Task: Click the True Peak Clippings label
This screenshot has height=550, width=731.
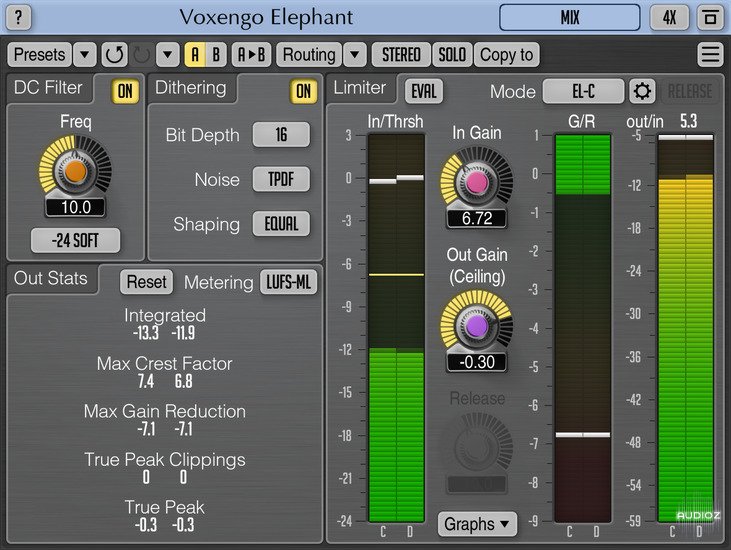Action: tap(165, 460)
